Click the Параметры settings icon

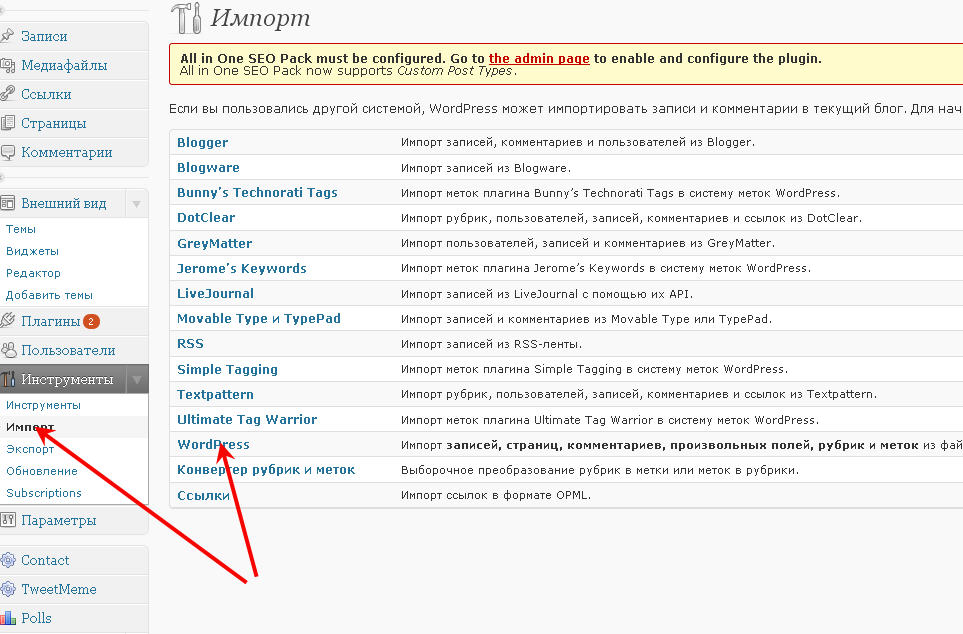tap(7, 520)
